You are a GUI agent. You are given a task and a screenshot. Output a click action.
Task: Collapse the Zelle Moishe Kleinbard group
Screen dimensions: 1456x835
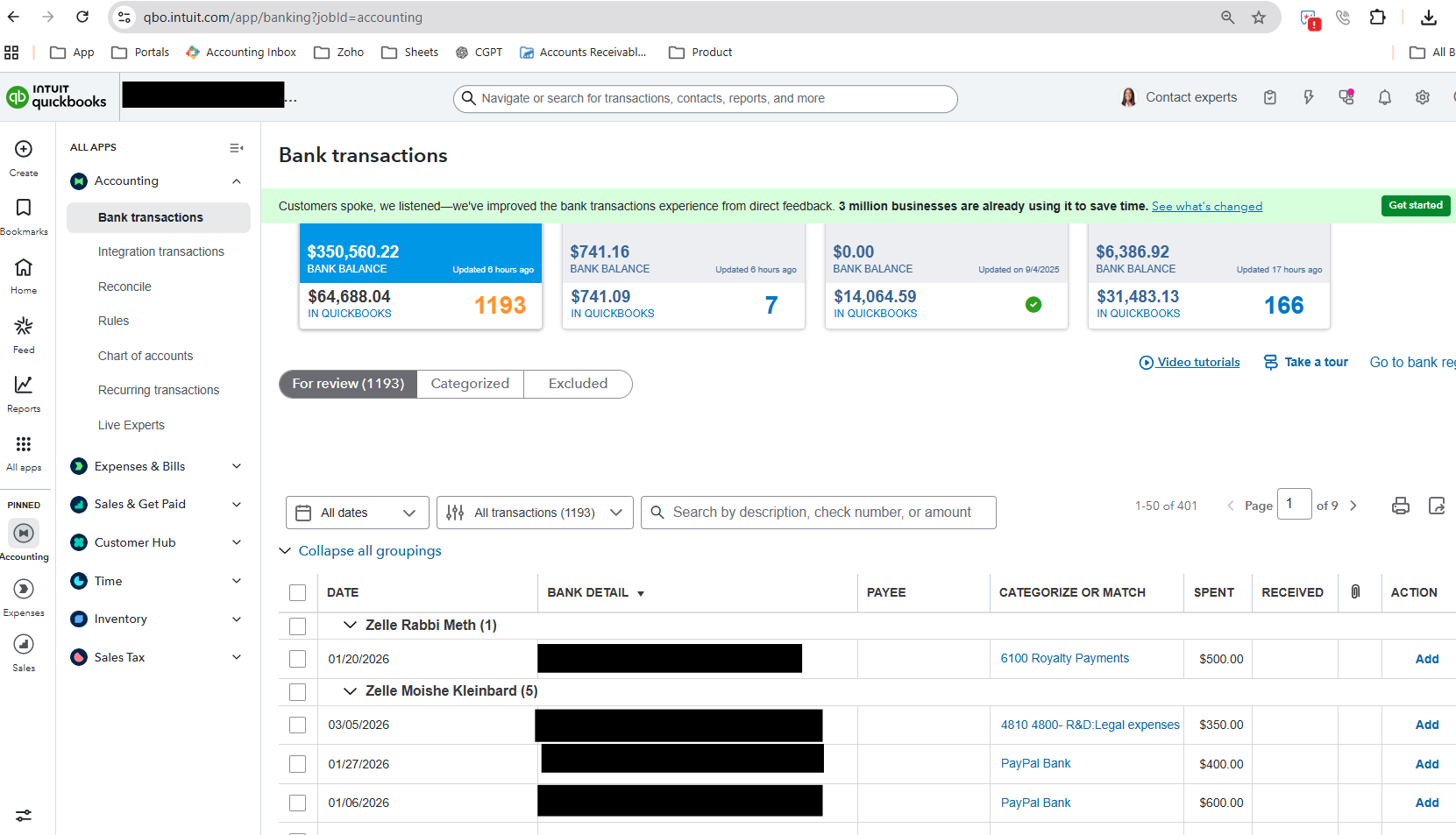(350, 691)
